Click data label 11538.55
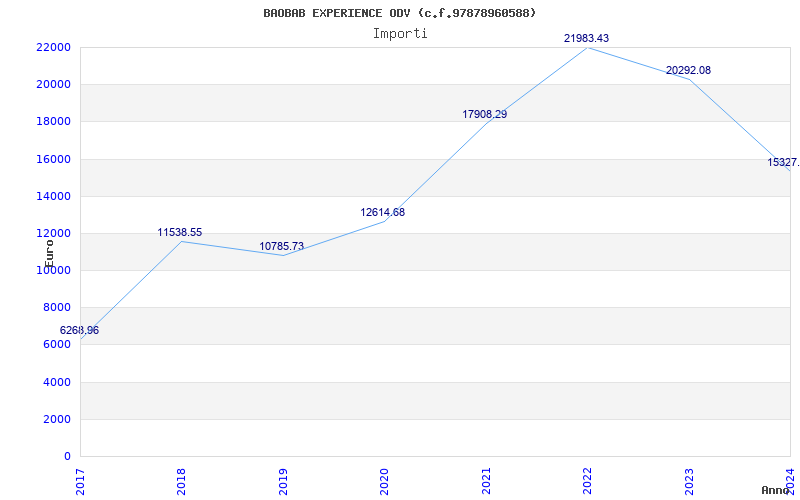The image size is (800, 500). click(180, 233)
